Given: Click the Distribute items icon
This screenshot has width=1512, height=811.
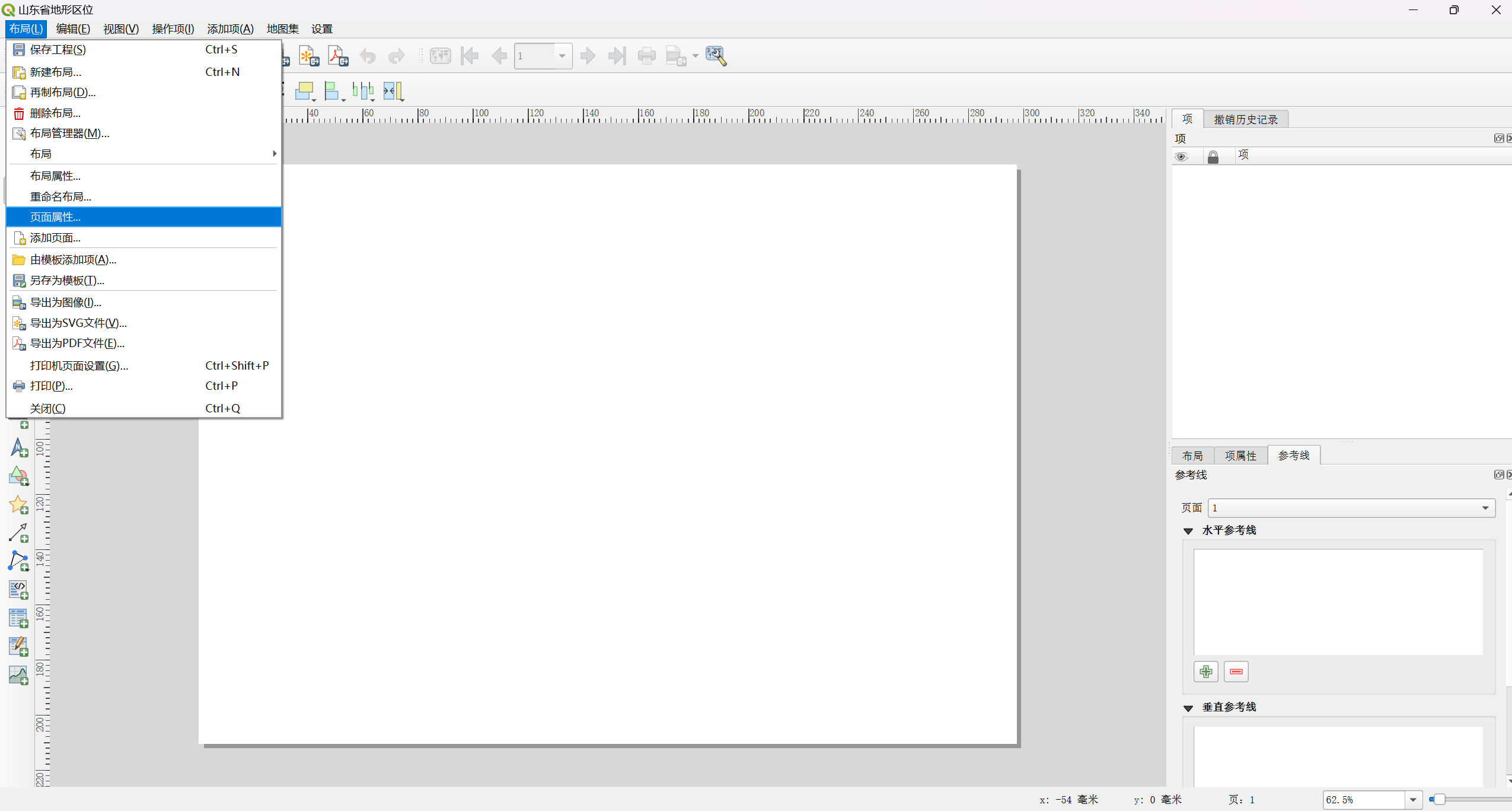Looking at the screenshot, I should click(x=362, y=91).
